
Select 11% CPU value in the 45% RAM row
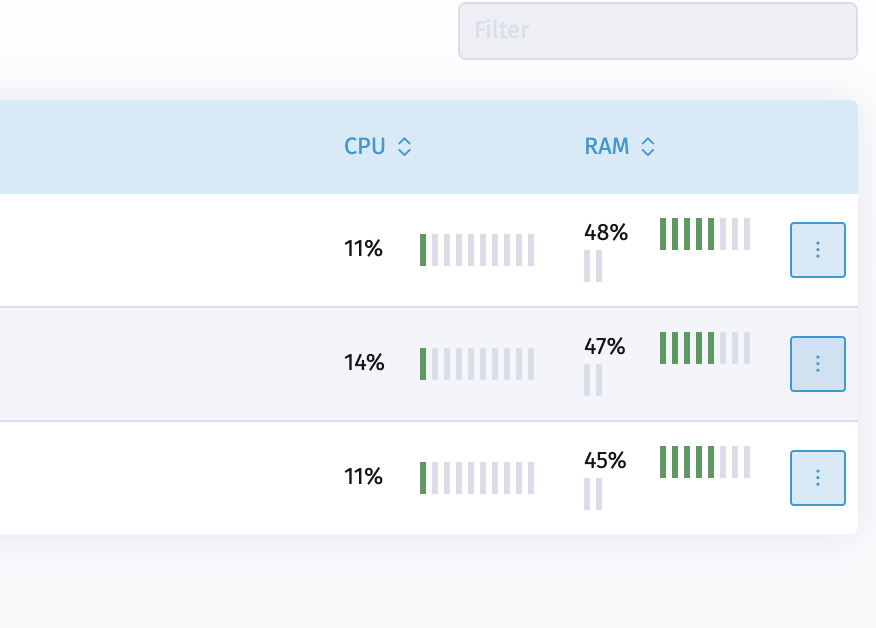click(363, 477)
